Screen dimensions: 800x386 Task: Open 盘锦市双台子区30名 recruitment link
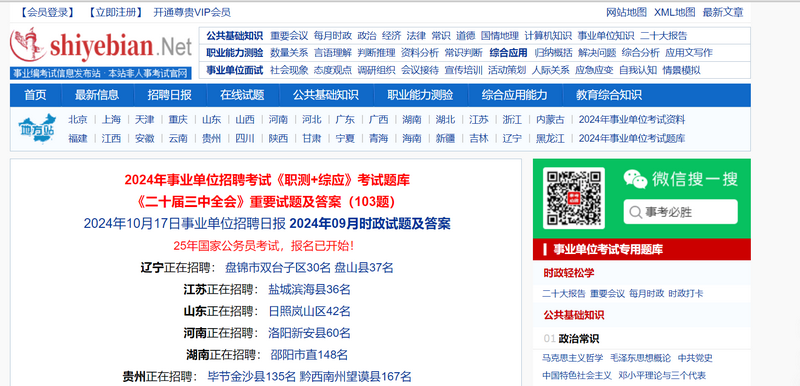[x=278, y=268]
